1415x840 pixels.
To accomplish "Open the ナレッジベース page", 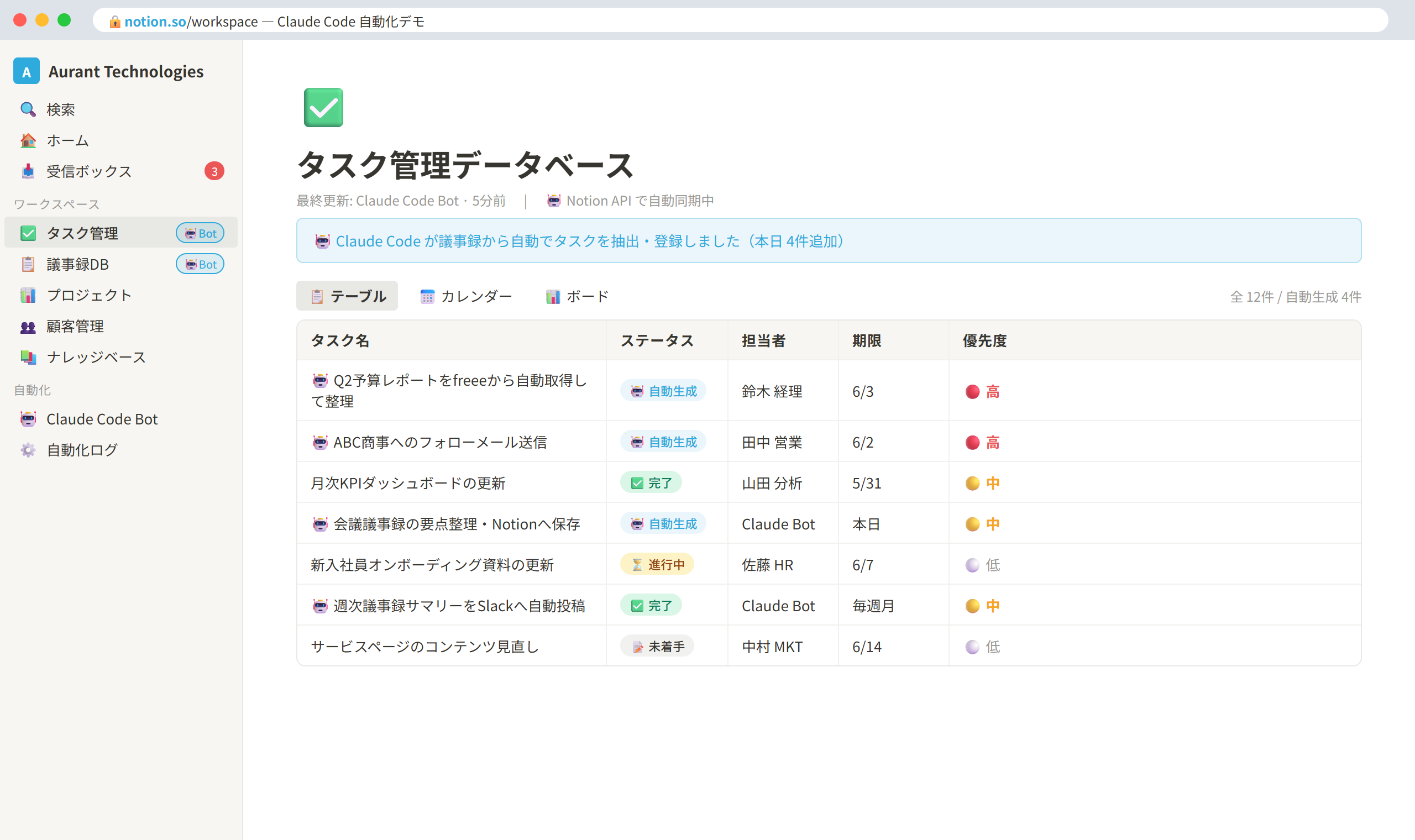I will 121,357.
